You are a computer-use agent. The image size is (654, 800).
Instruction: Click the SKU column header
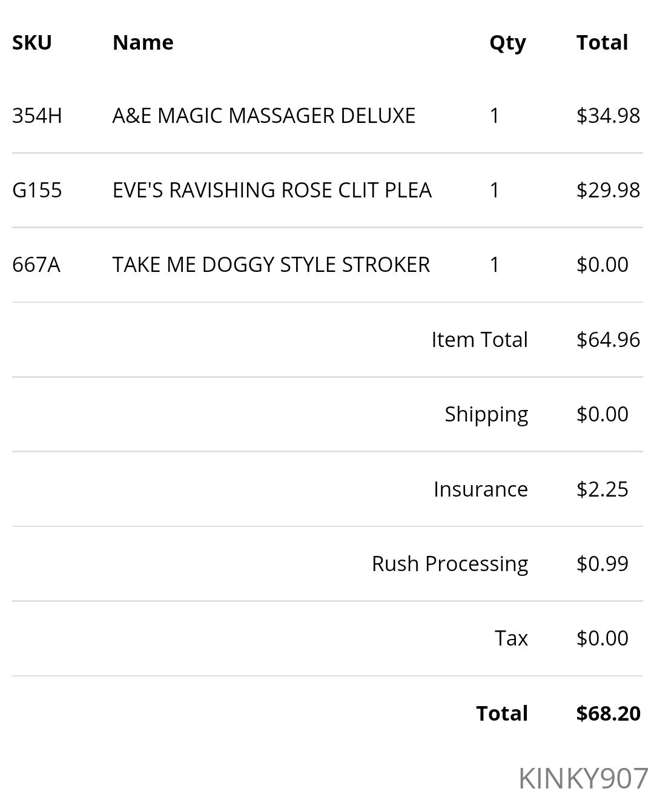coord(32,42)
